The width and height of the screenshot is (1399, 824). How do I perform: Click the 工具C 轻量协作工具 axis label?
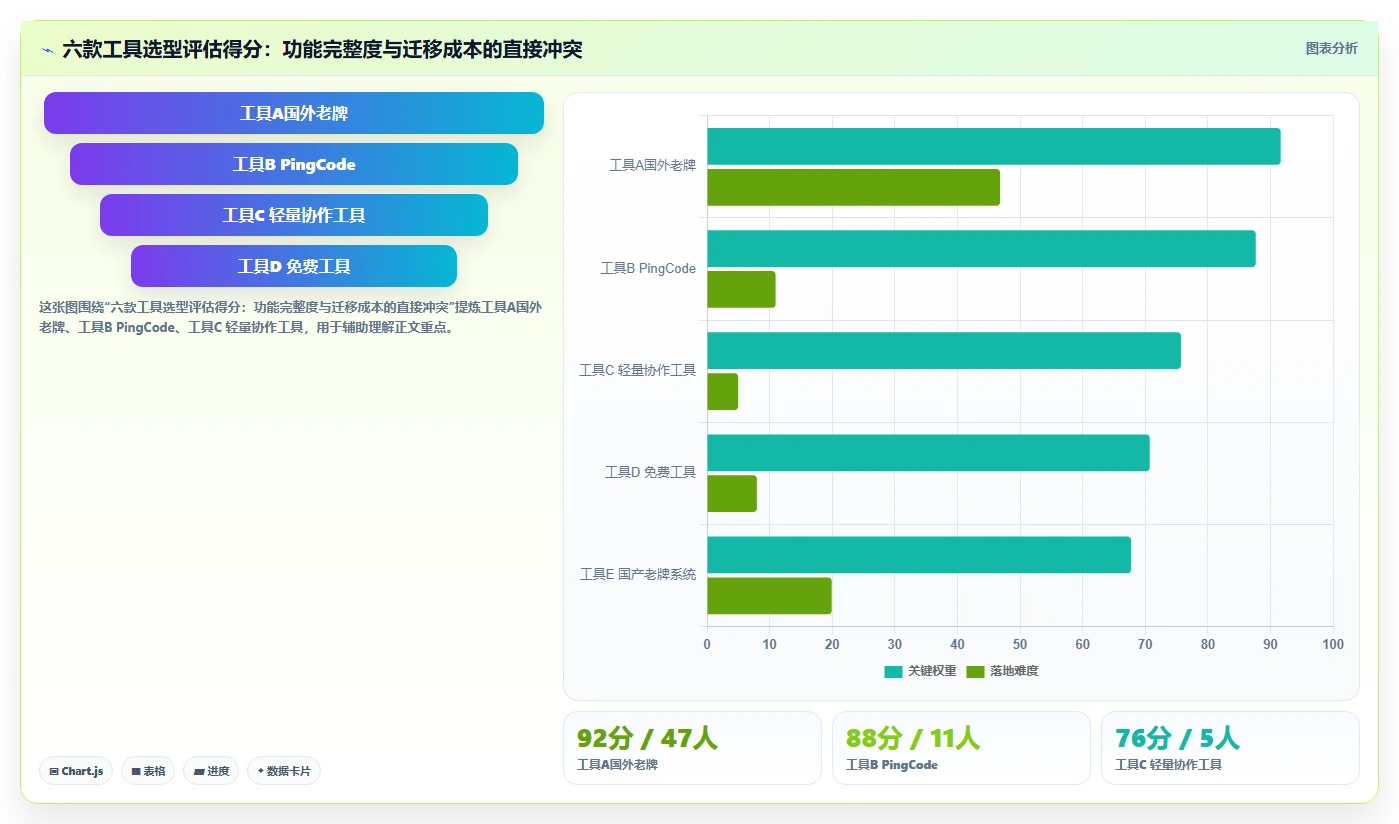point(637,371)
